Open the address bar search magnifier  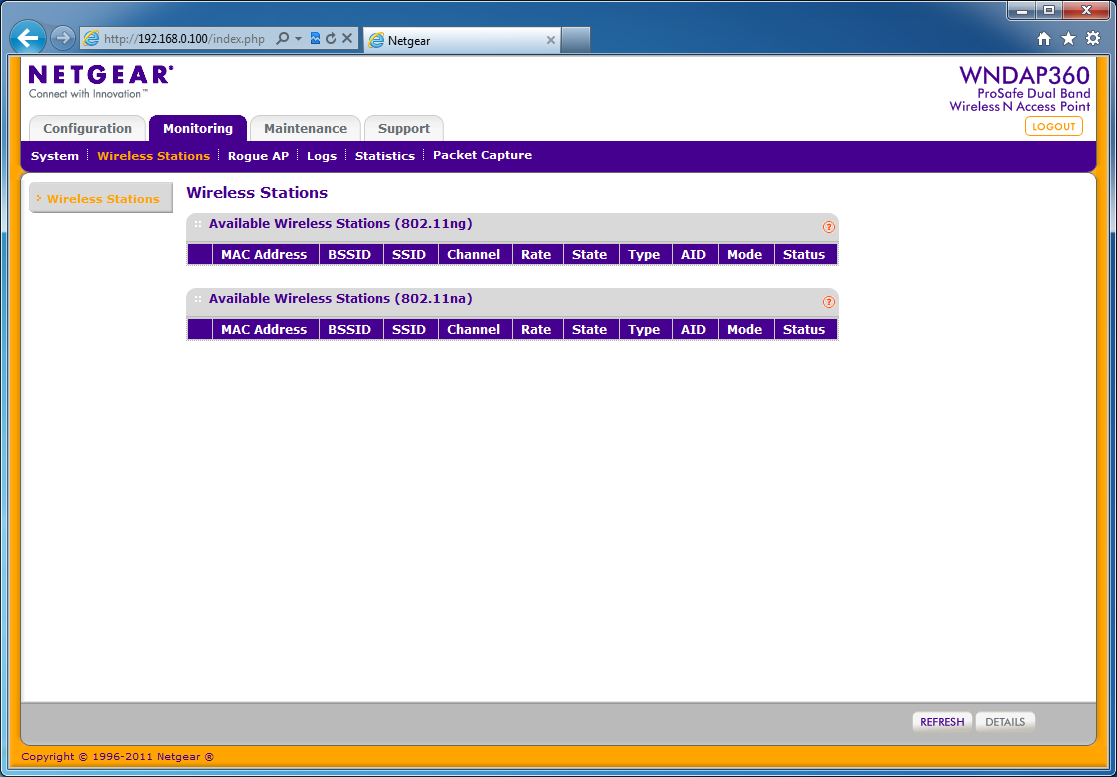pyautogui.click(x=283, y=38)
